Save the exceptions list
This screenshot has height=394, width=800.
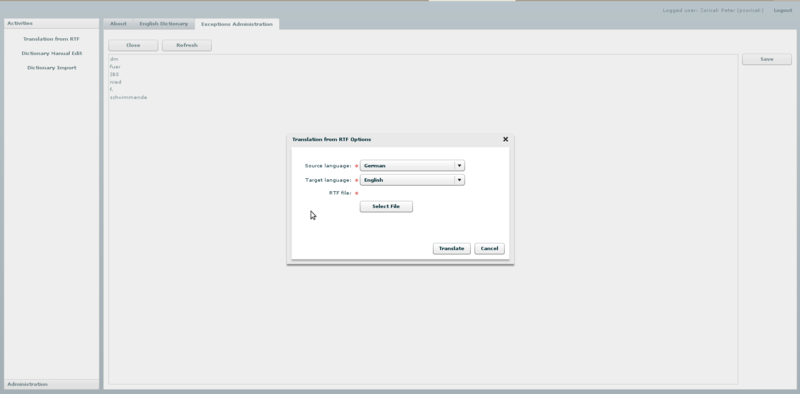coord(767,59)
